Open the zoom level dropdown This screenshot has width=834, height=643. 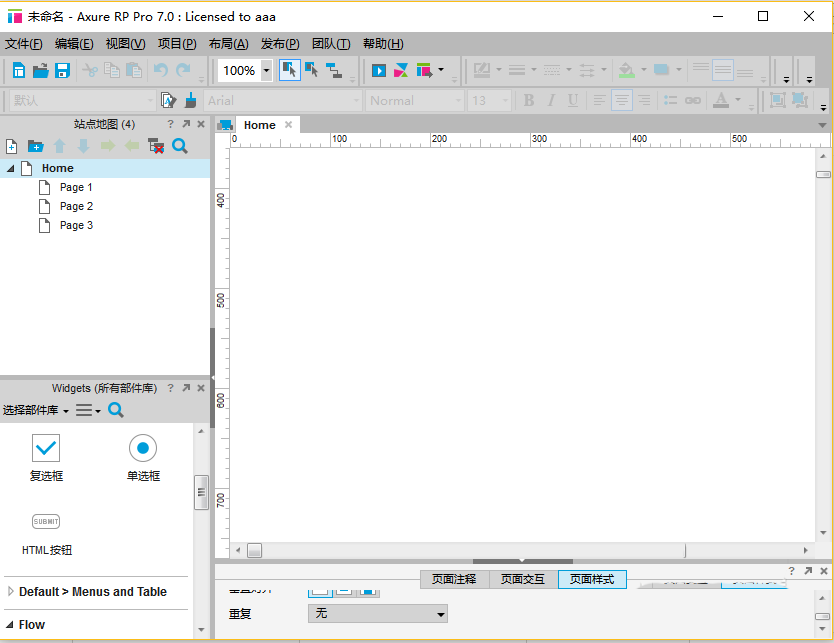pos(266,70)
